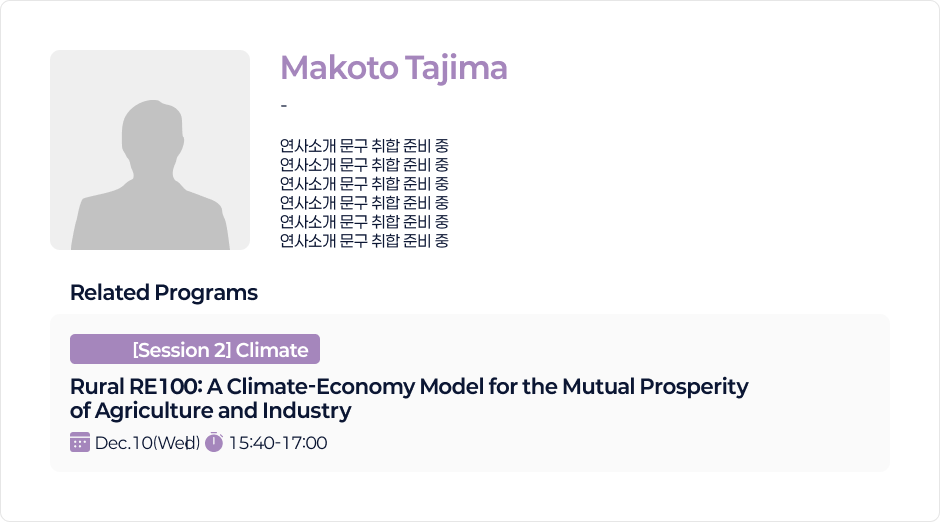Image resolution: width=940 pixels, height=522 pixels.
Task: Click the Related Programs heading
Action: 164,293
